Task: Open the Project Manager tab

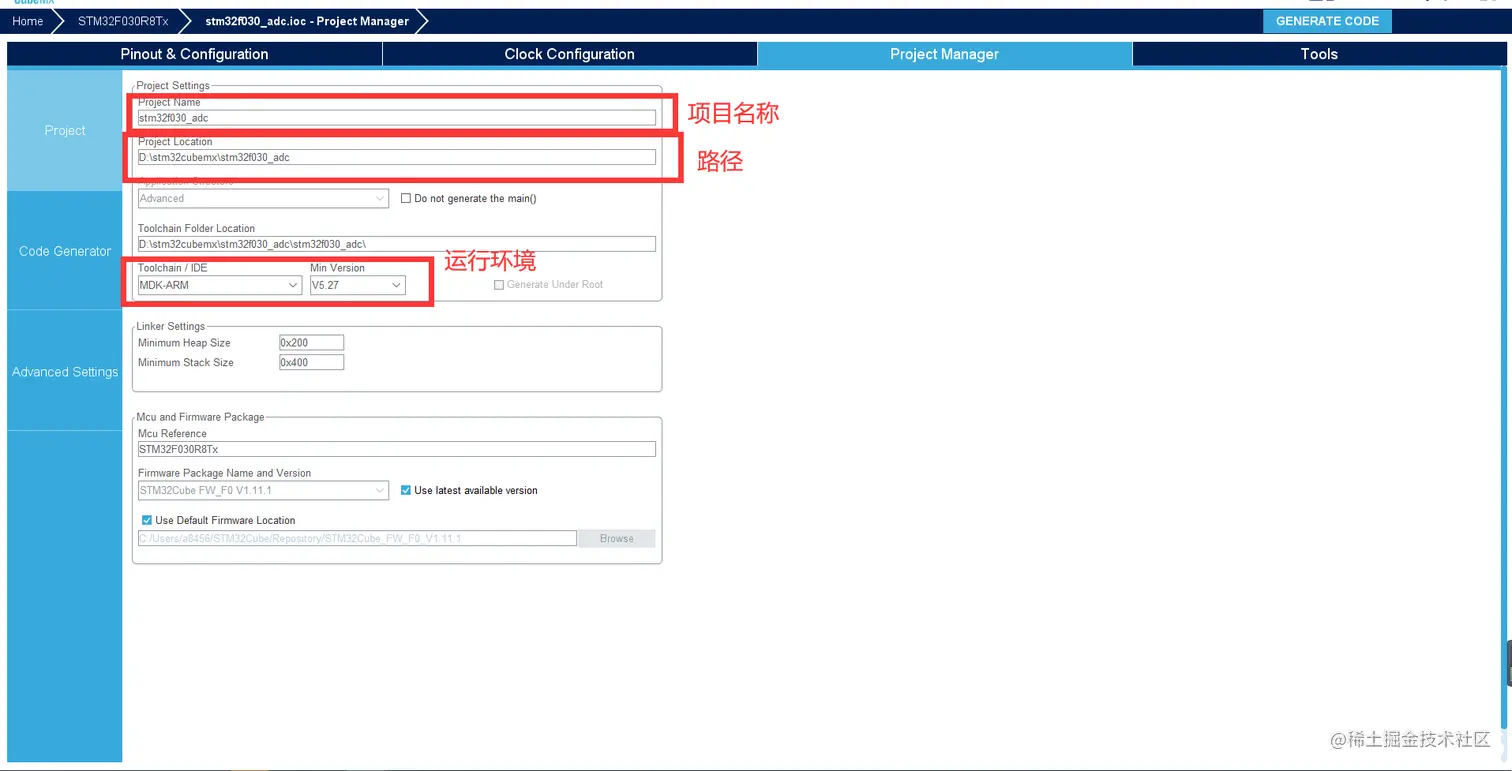Action: (x=945, y=54)
